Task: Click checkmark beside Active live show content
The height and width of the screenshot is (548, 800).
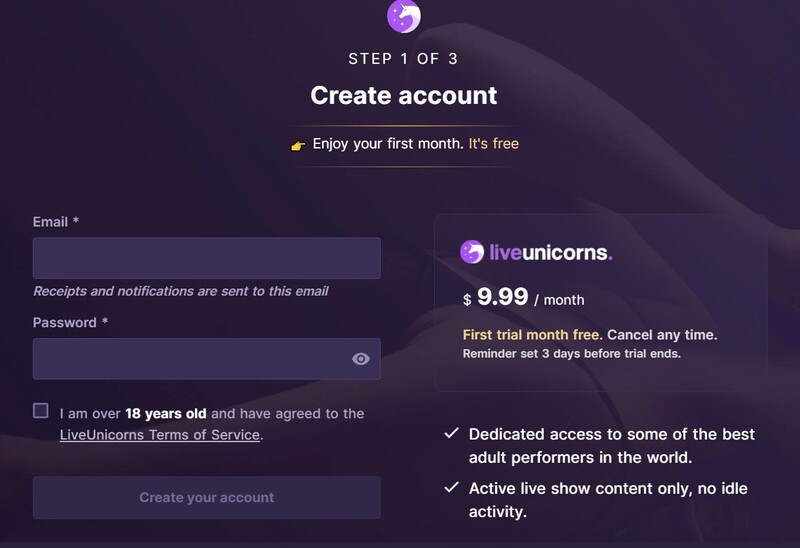Action: (451, 487)
